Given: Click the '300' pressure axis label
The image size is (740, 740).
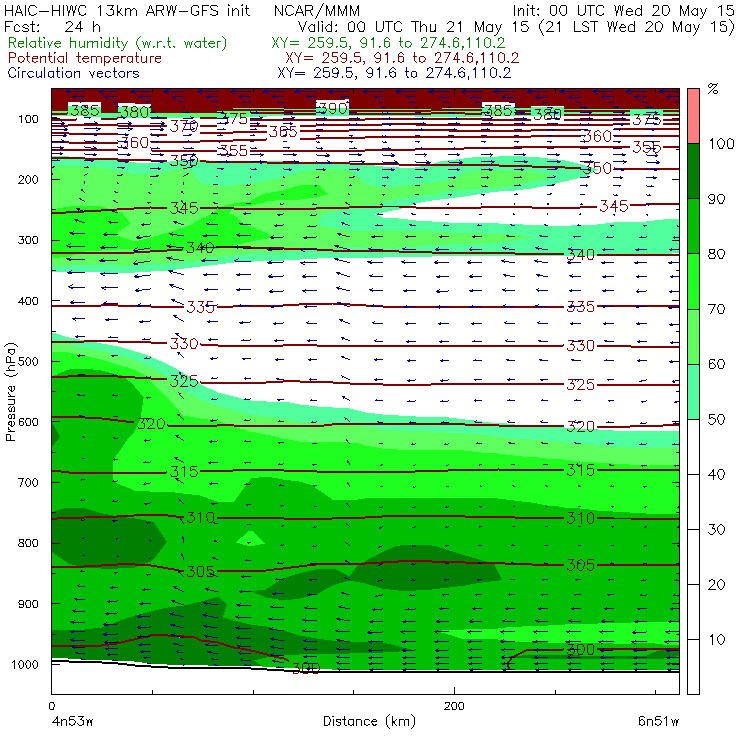Looking at the screenshot, I should click(28, 240).
